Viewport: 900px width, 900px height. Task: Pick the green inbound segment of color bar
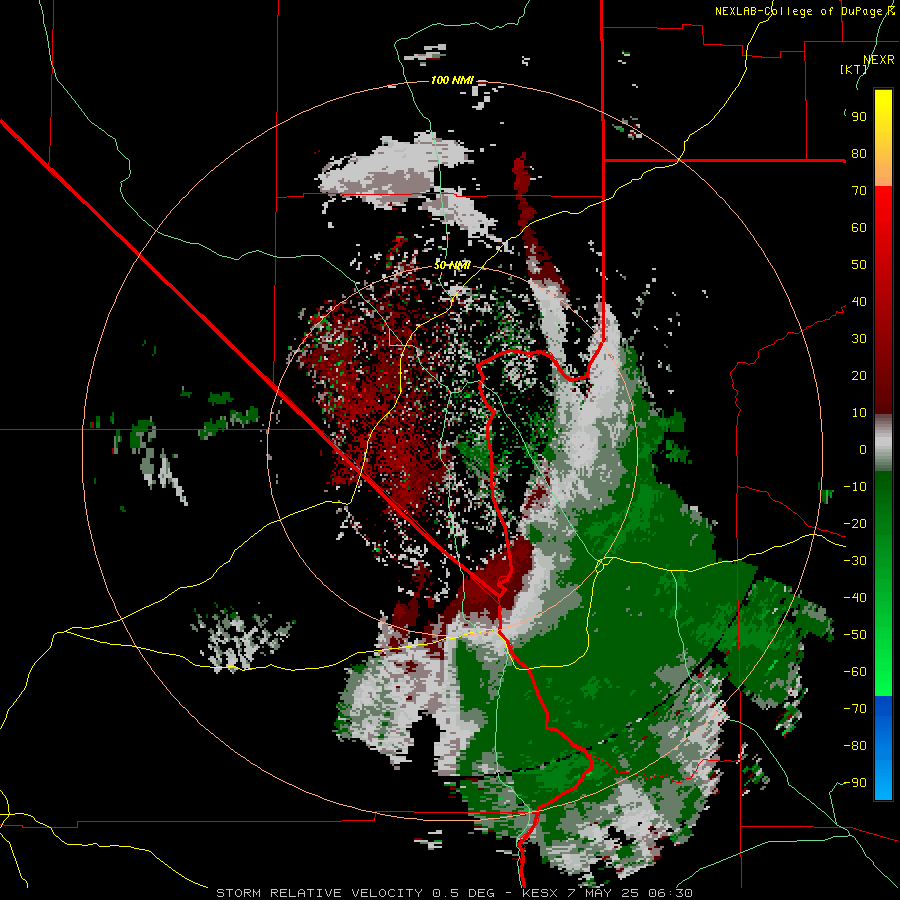(x=883, y=584)
